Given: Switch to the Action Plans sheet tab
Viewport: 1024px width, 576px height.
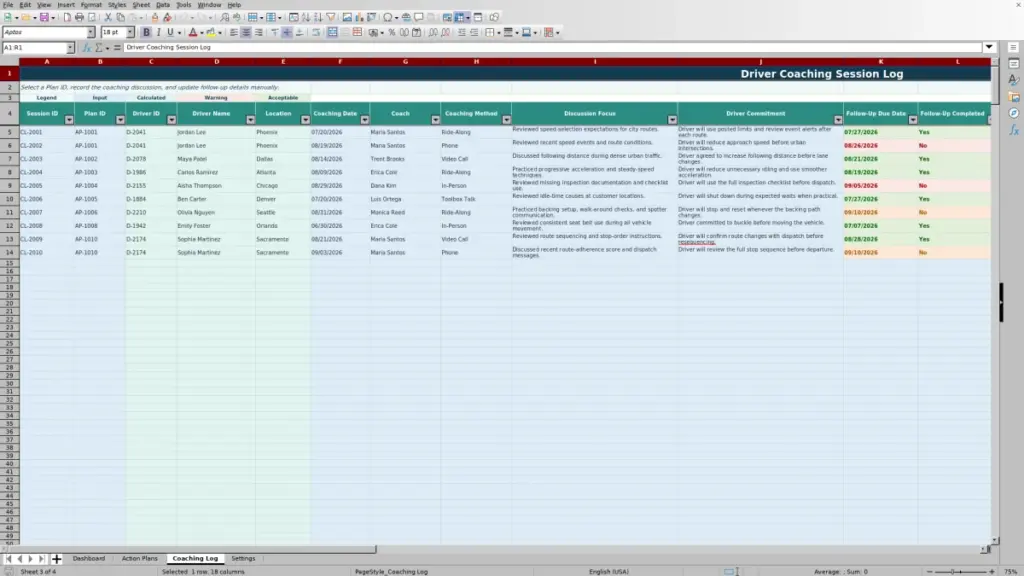Looking at the screenshot, I should (140, 558).
